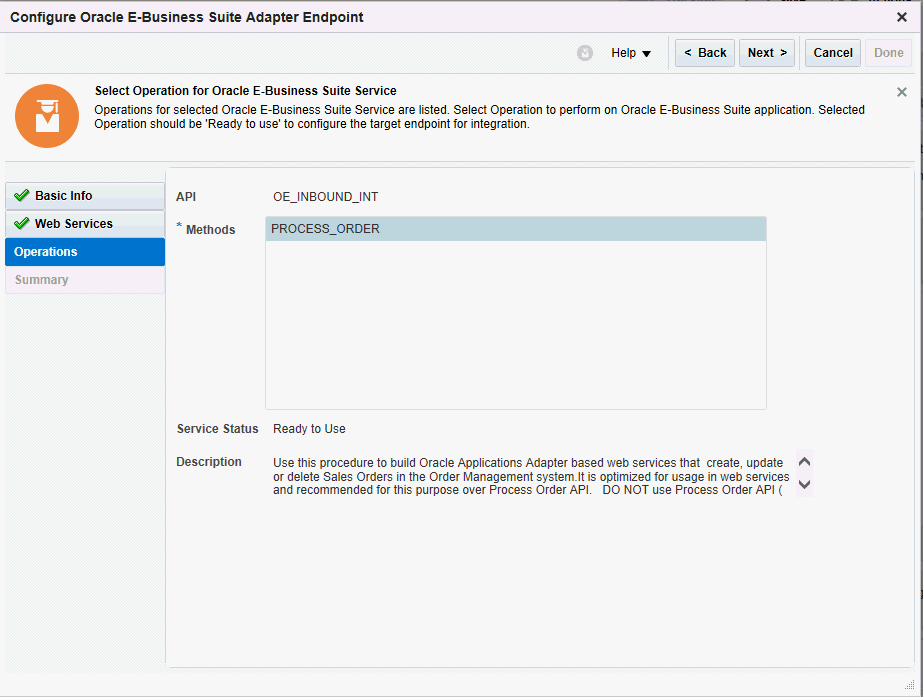Dismiss the instruction banner using its X icon
The width and height of the screenshot is (923, 697).
click(901, 91)
